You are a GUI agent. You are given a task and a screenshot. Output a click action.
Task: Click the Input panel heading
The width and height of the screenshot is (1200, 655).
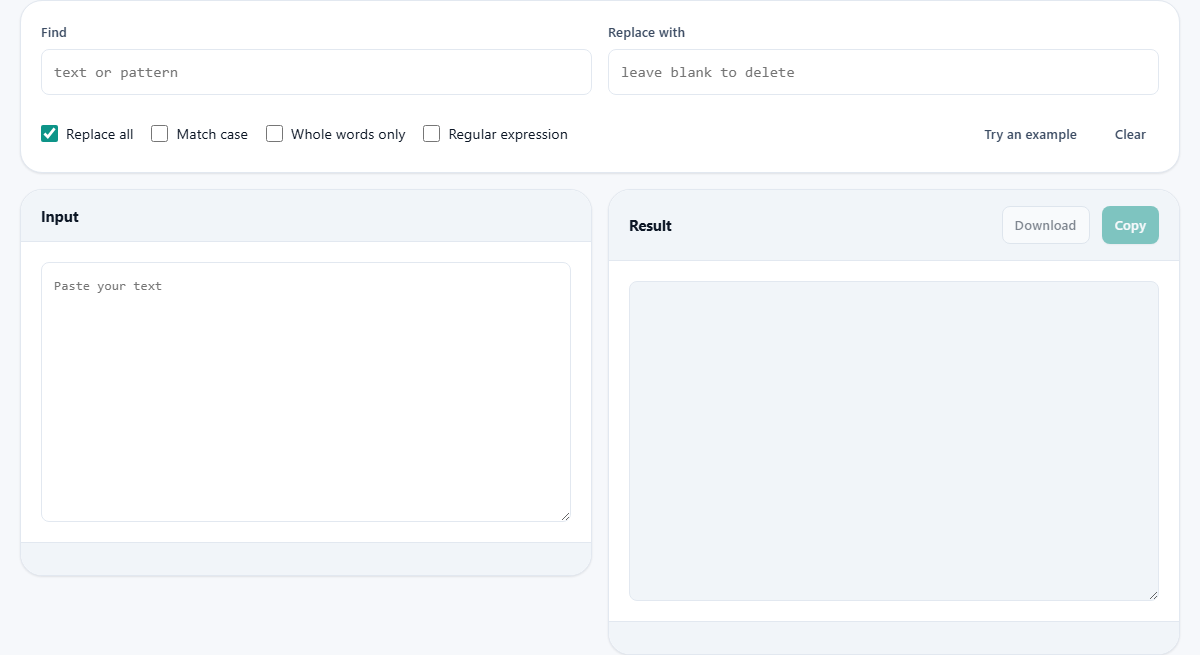click(60, 217)
